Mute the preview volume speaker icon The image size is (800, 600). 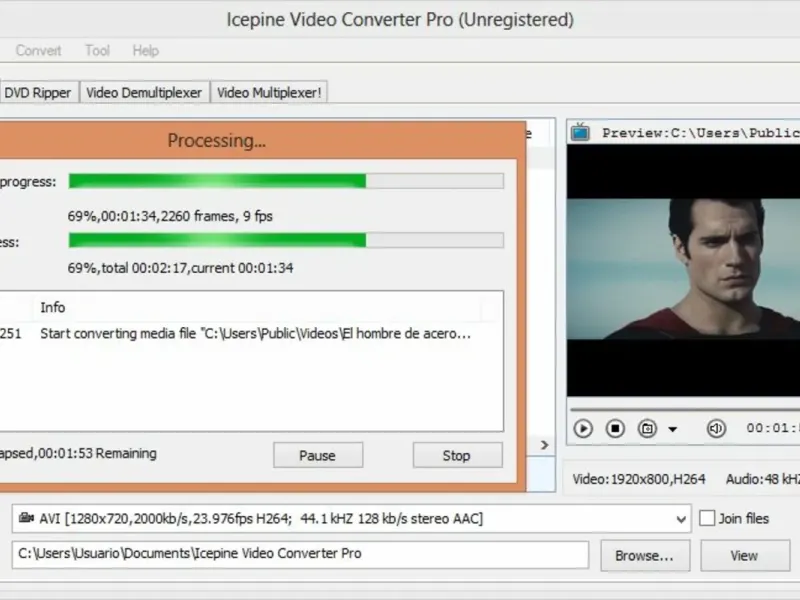tap(716, 429)
